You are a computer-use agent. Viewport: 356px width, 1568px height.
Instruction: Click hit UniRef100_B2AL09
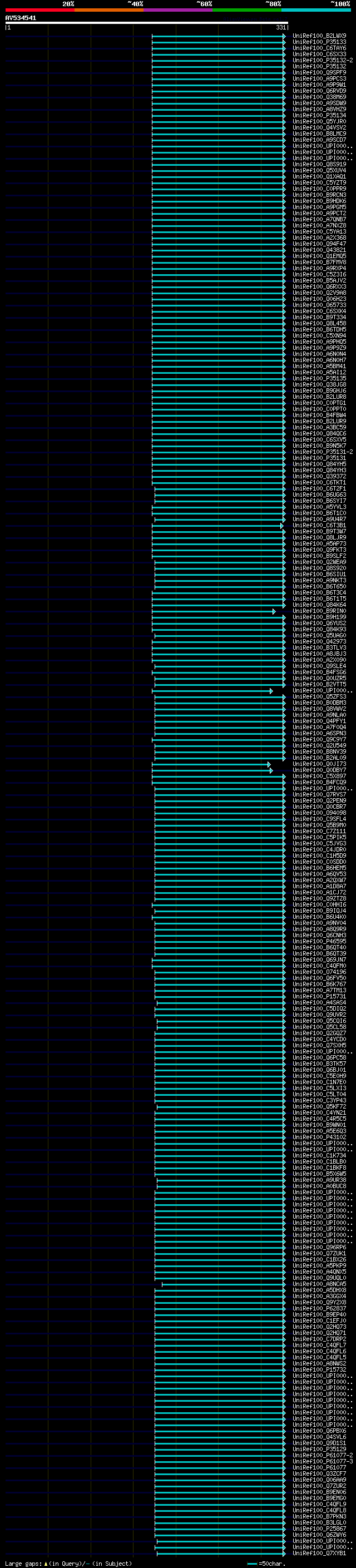319,758
